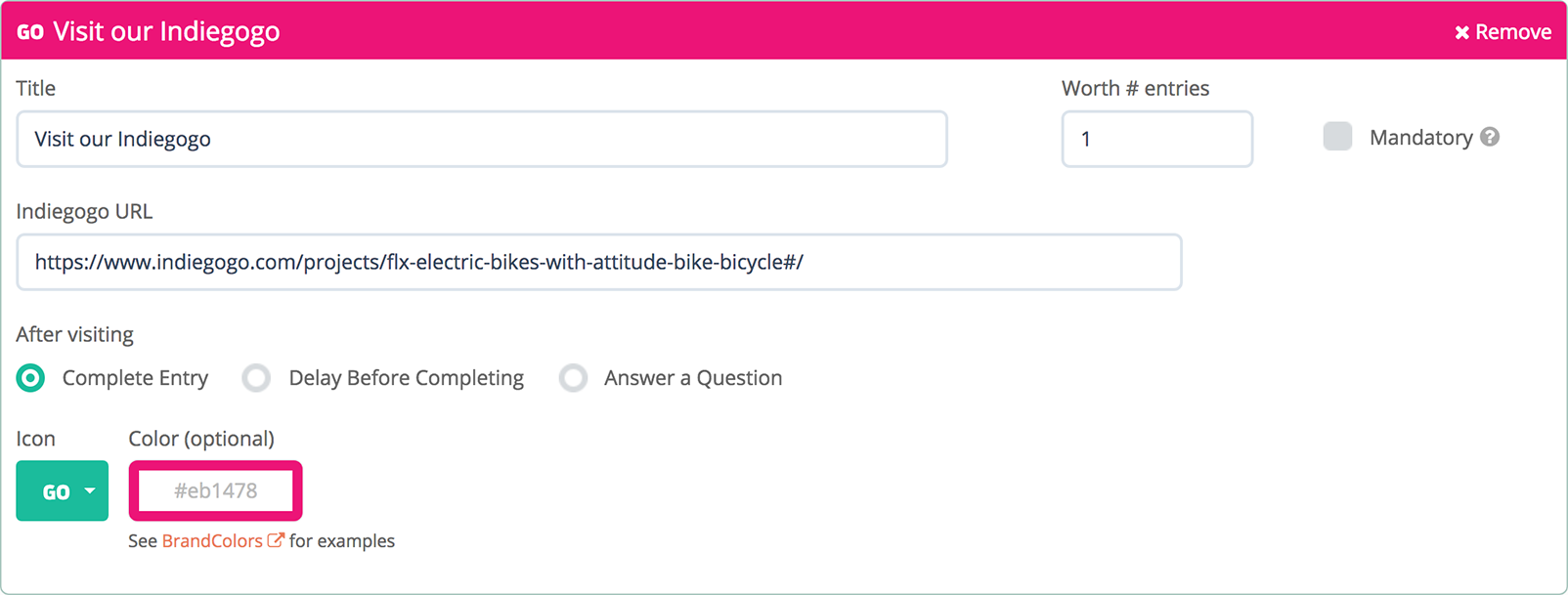Click the Color (optional) label
Screen dimensions: 1568x595
coord(201,439)
